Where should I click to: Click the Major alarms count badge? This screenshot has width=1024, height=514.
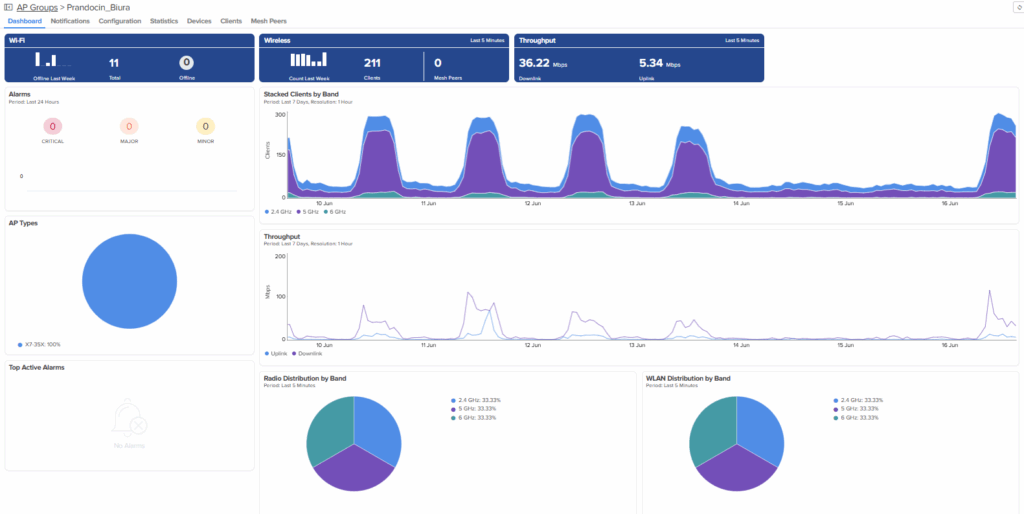pos(129,126)
